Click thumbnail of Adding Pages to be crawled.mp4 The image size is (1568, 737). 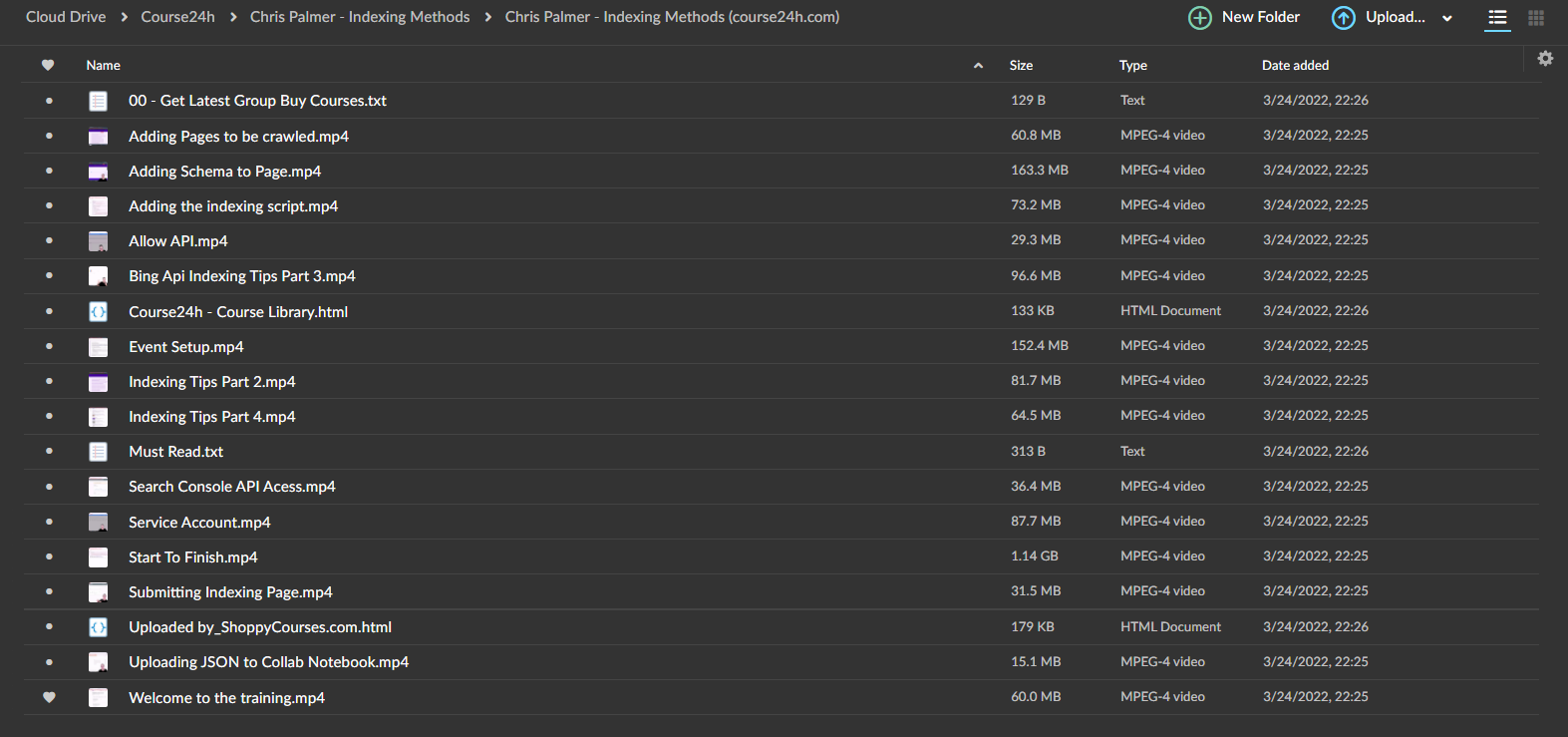pyautogui.click(x=98, y=137)
